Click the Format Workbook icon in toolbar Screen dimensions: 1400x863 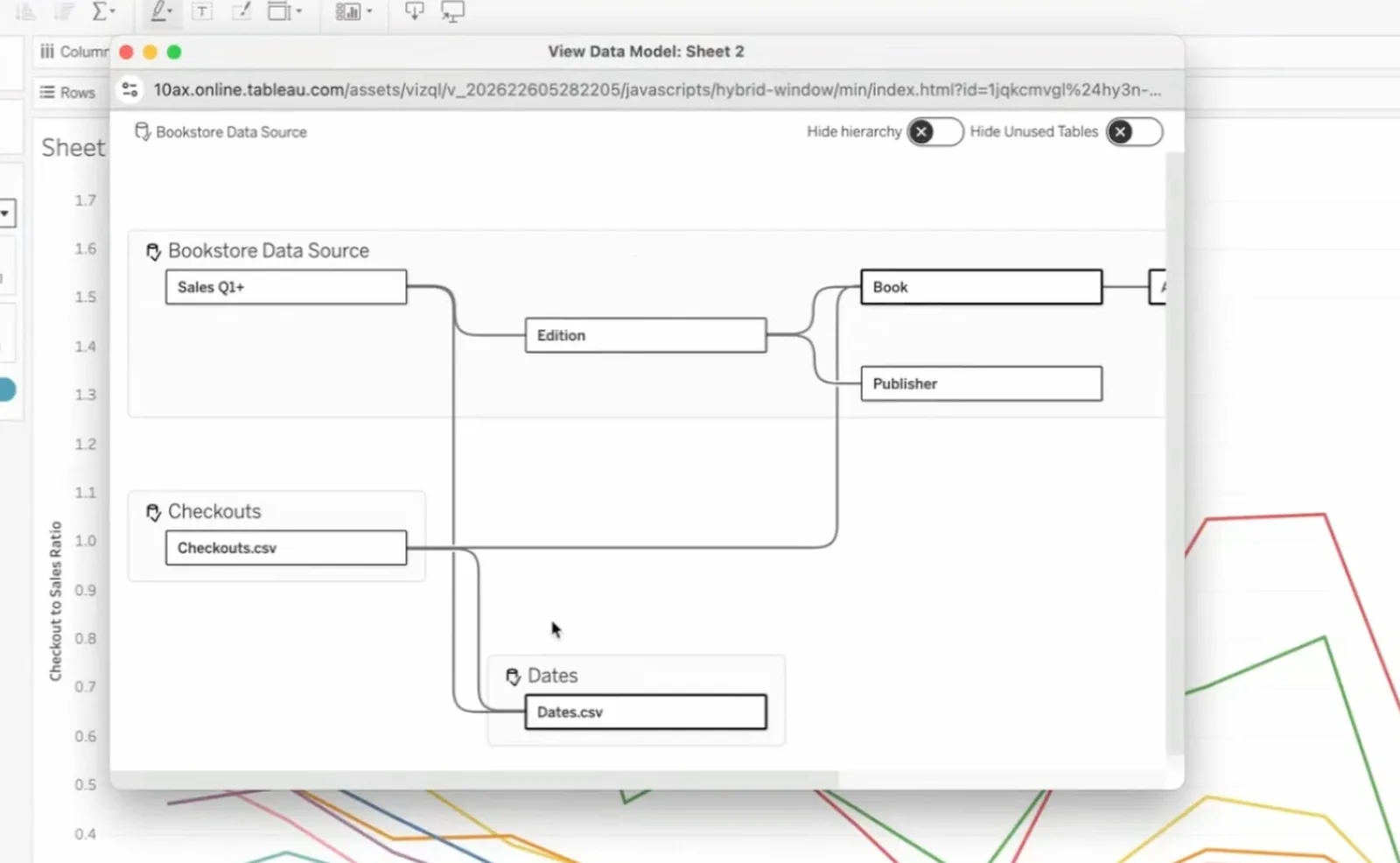pos(241,11)
